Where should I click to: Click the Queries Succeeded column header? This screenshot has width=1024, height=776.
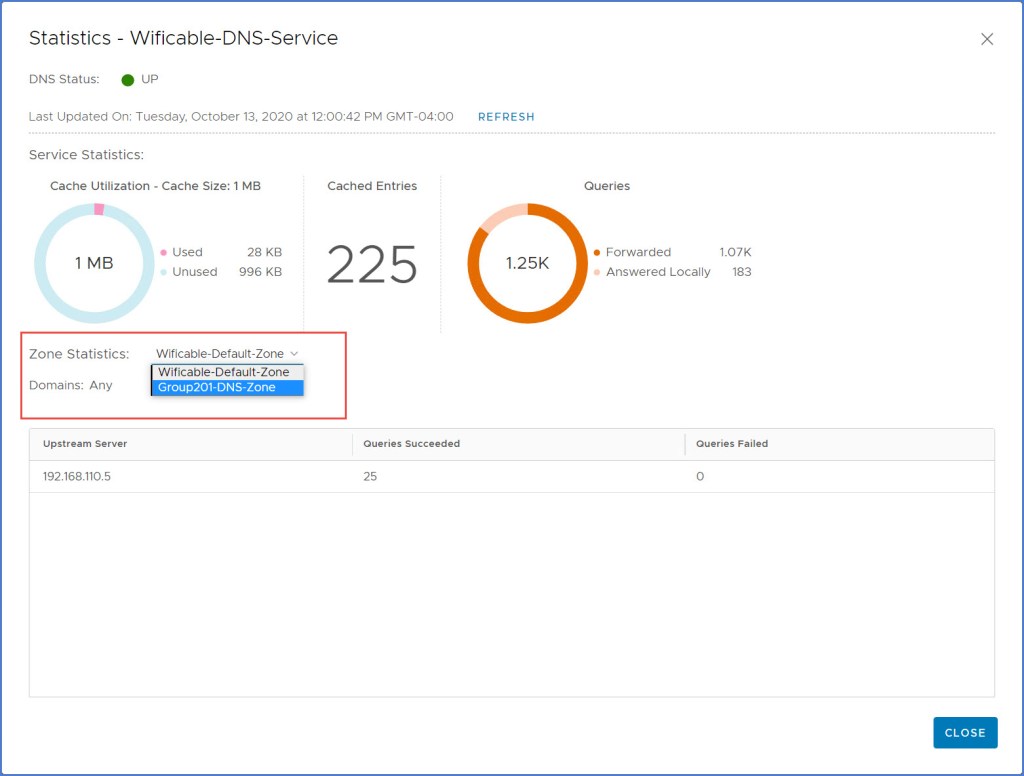pyautogui.click(x=411, y=444)
